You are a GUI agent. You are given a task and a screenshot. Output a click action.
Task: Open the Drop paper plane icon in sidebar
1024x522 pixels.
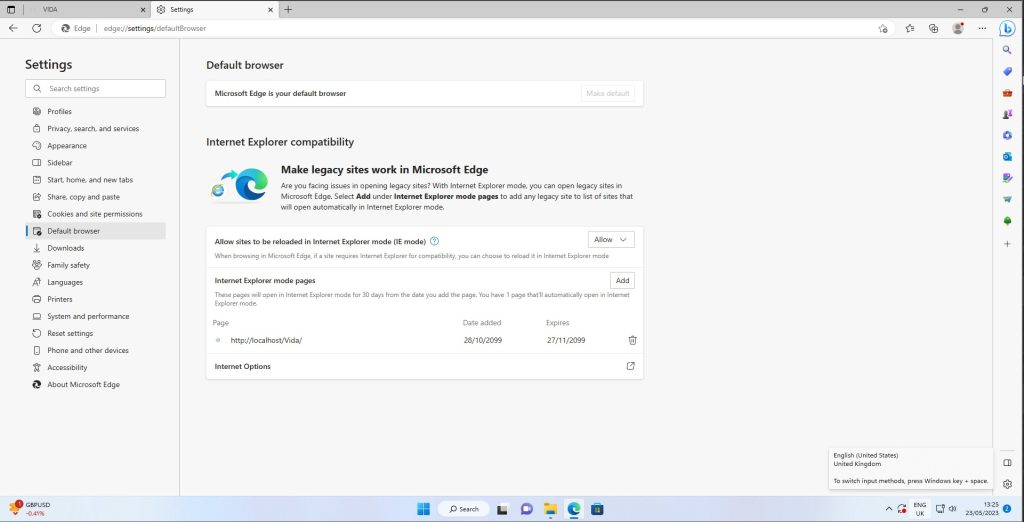[1007, 199]
